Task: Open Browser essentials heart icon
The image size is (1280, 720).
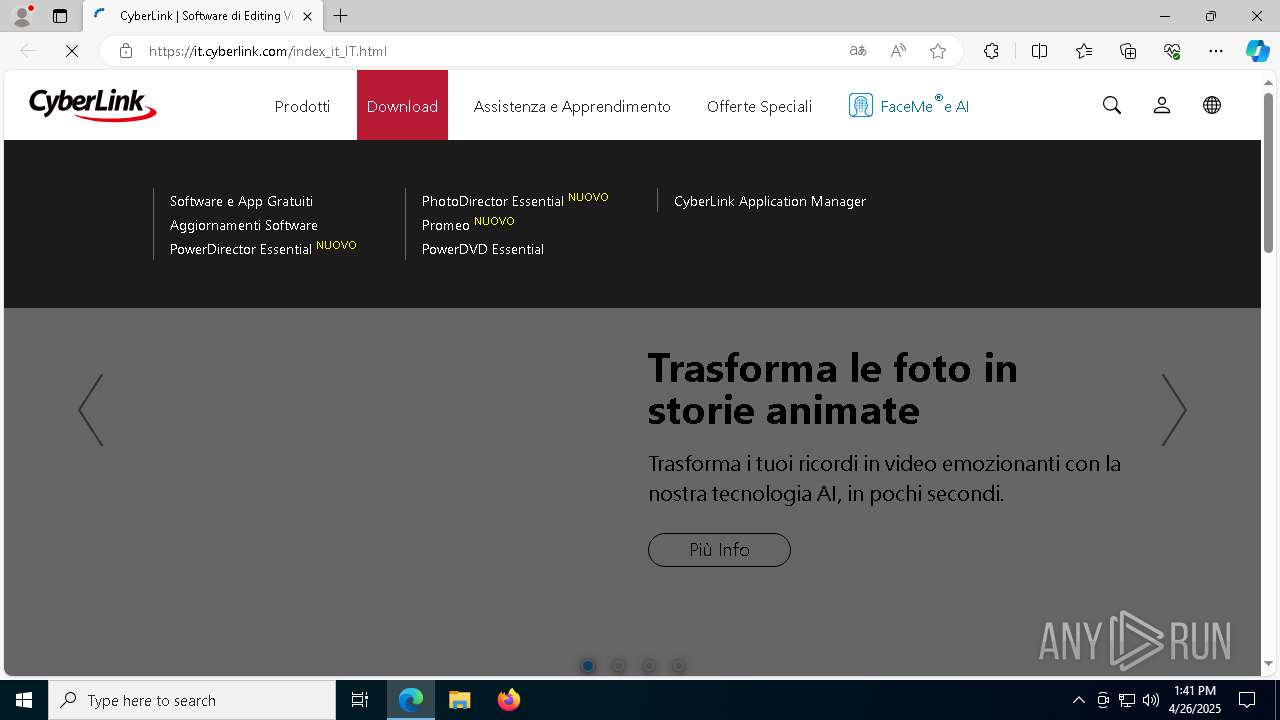Action: pyautogui.click(x=1172, y=51)
